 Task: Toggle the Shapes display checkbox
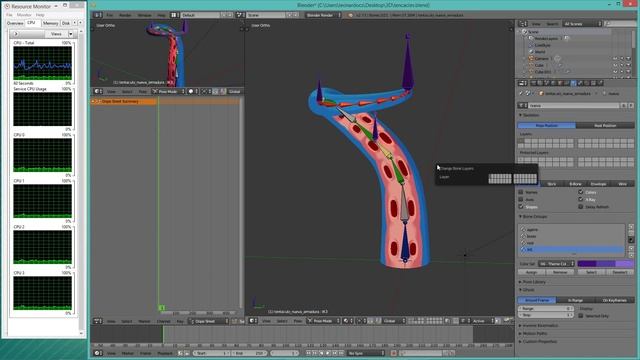coord(521,207)
